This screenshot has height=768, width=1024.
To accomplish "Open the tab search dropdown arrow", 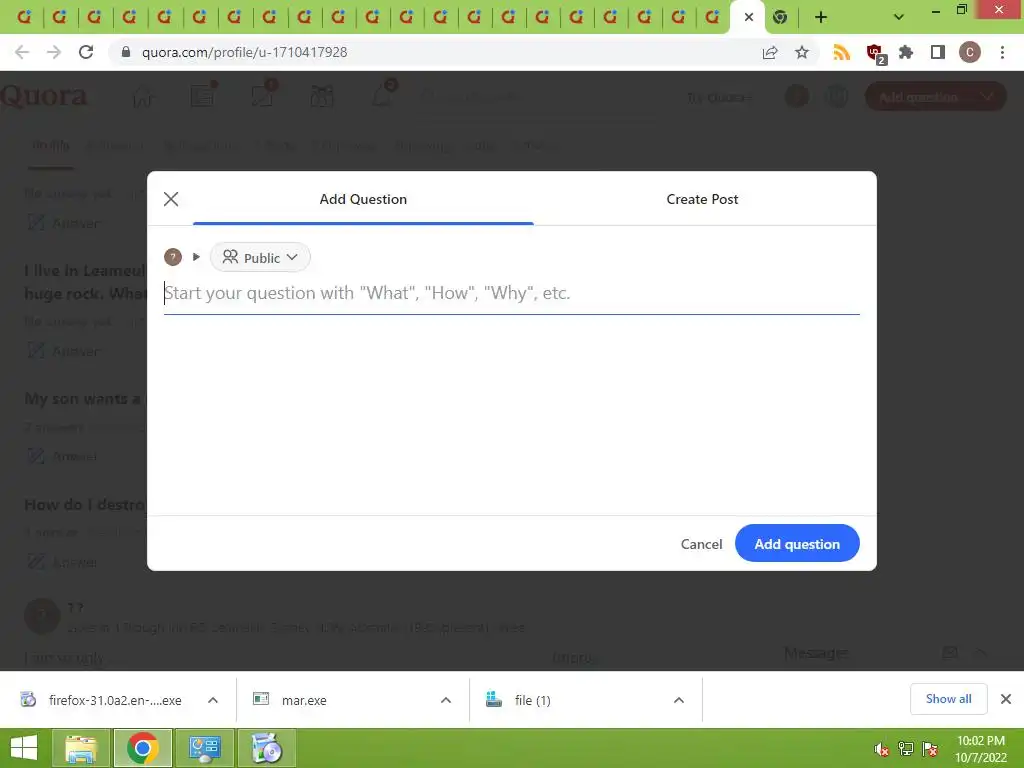I will [899, 17].
